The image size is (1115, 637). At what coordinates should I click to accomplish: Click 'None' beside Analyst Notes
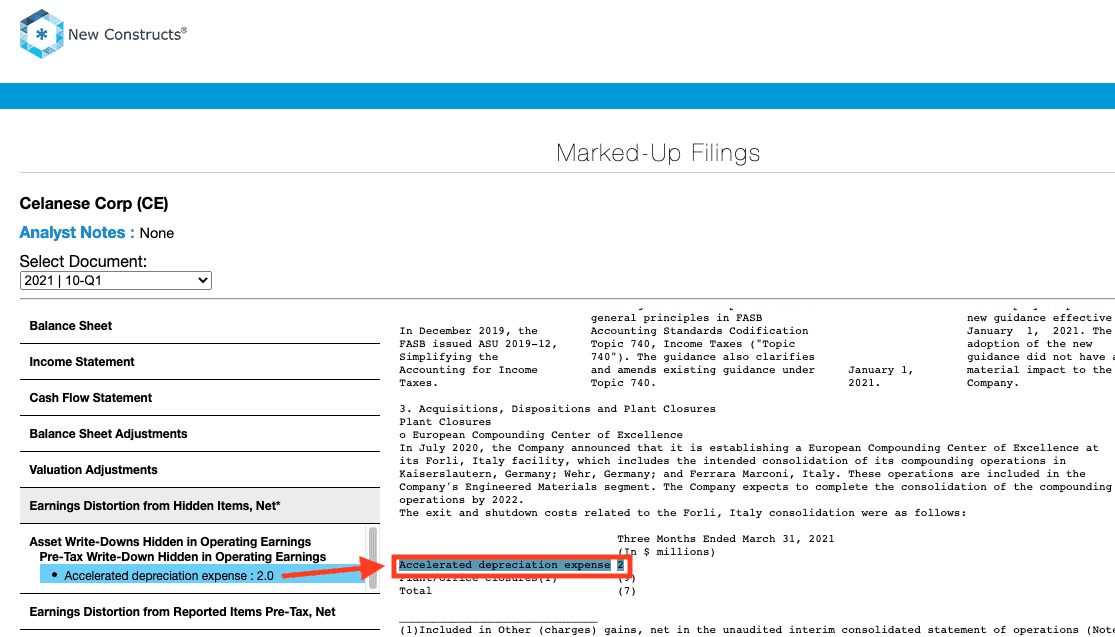(x=156, y=233)
